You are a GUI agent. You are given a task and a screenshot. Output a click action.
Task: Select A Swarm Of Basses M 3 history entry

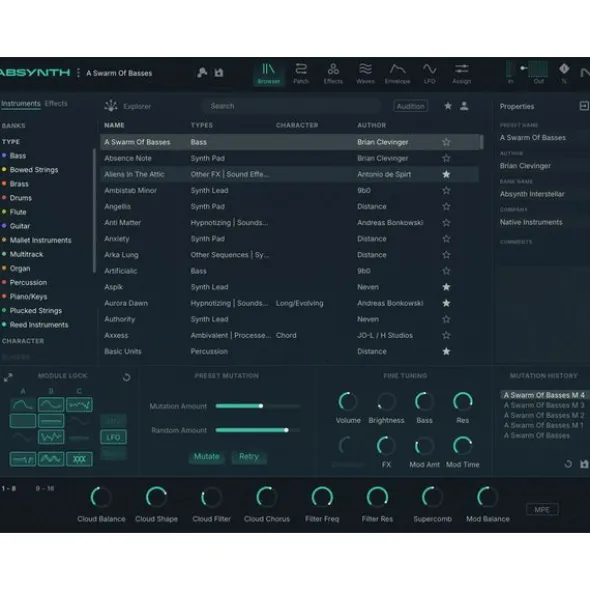[x=544, y=405]
